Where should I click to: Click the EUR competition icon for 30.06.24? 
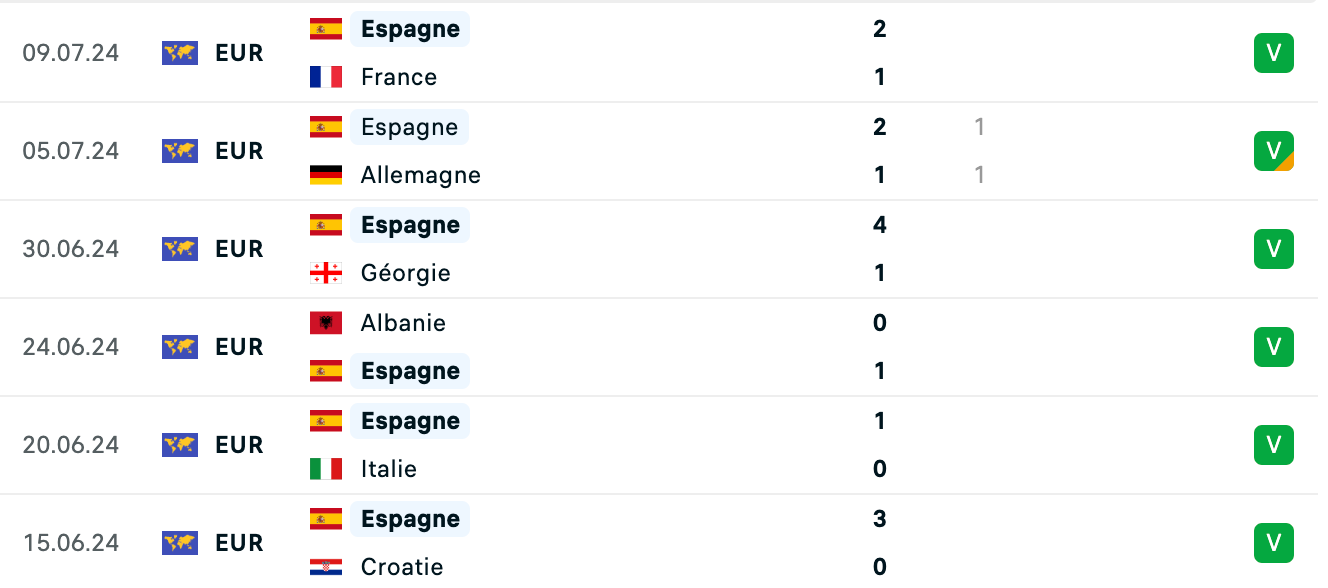coord(180,249)
